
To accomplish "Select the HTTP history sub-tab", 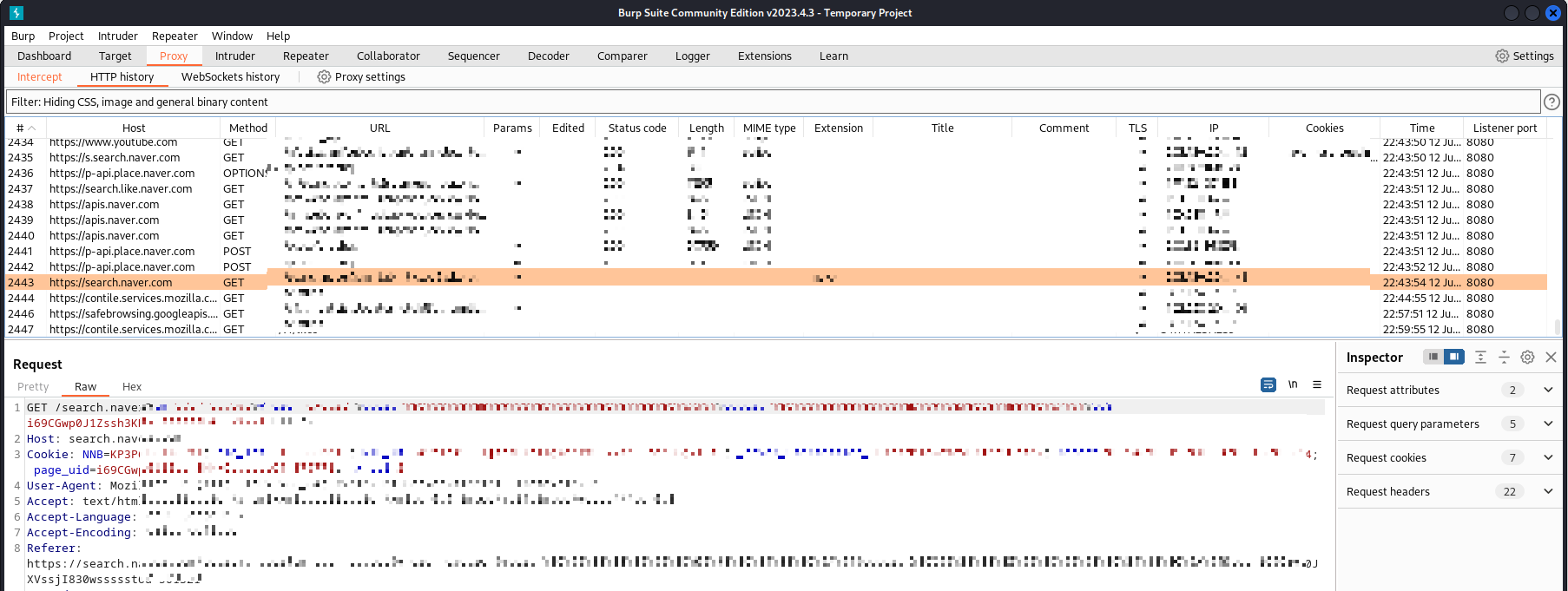I will pyautogui.click(x=122, y=77).
